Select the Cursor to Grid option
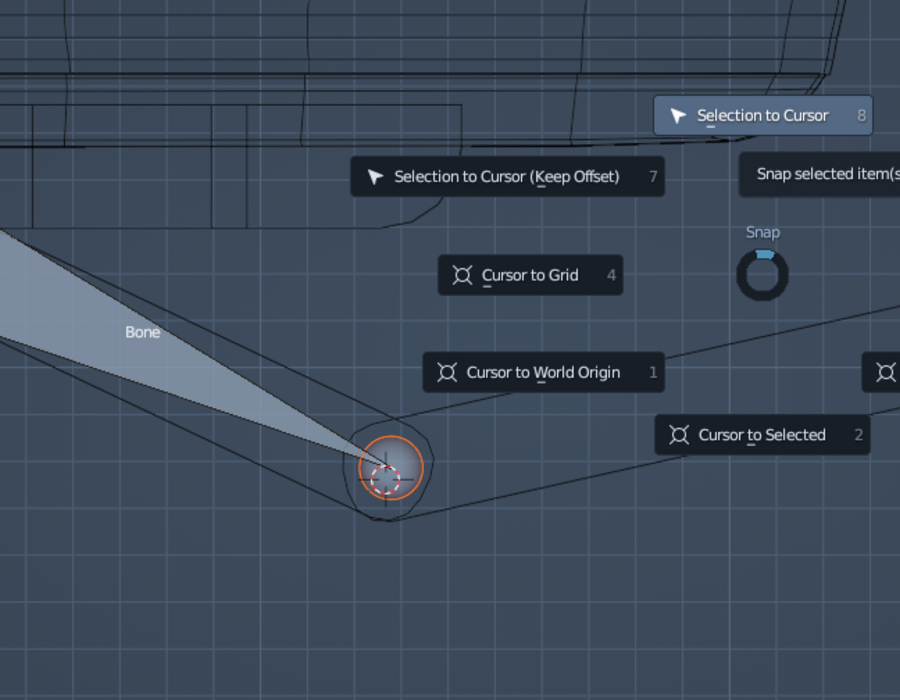The image size is (900, 700). [x=530, y=275]
